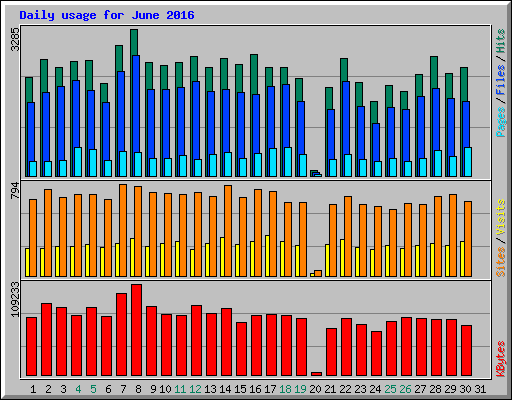Click the red KBytes bar for day 30
Screen dimensions: 512x400
click(x=466, y=351)
